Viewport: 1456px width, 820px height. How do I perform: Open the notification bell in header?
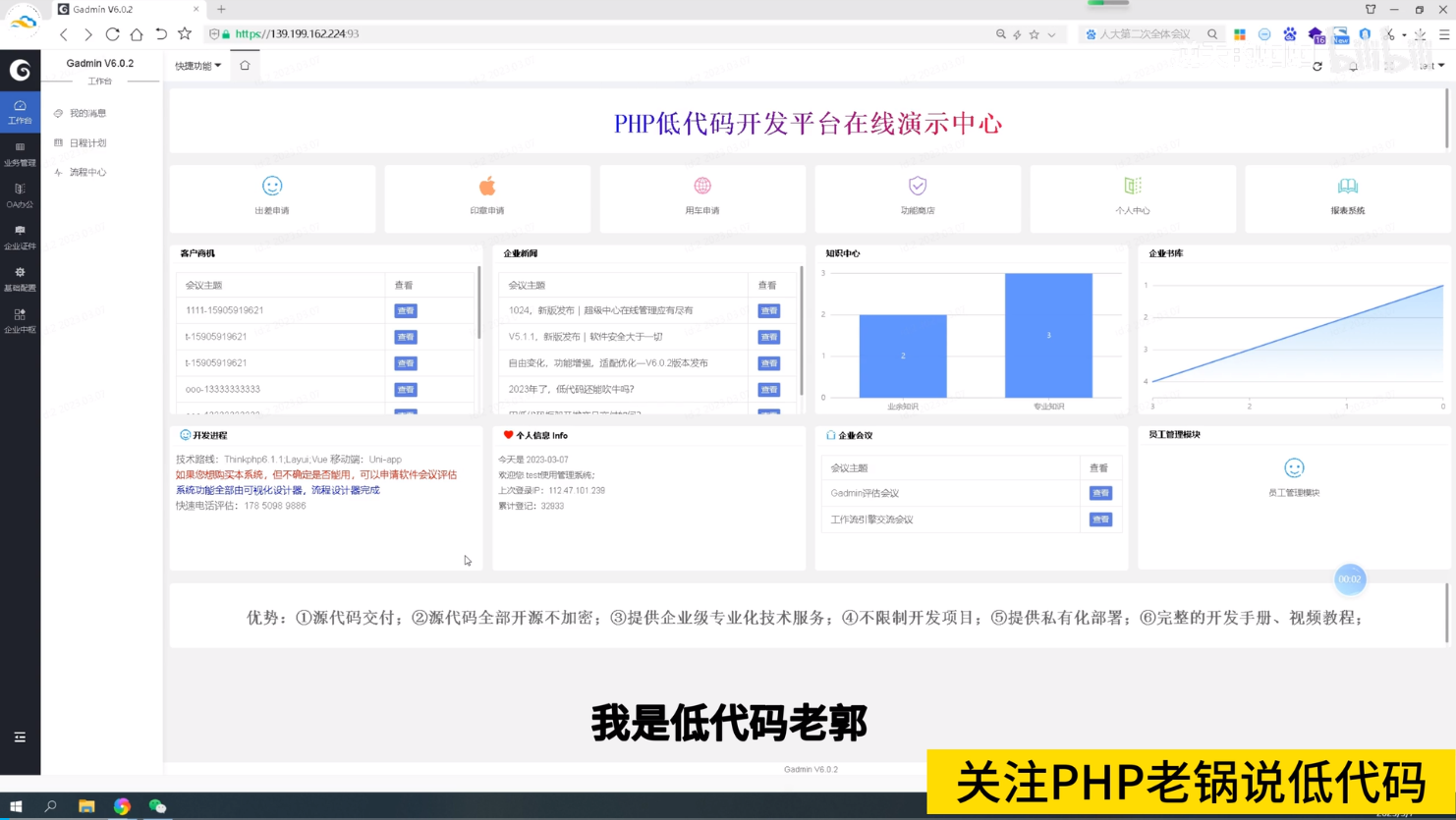pyautogui.click(x=1353, y=66)
